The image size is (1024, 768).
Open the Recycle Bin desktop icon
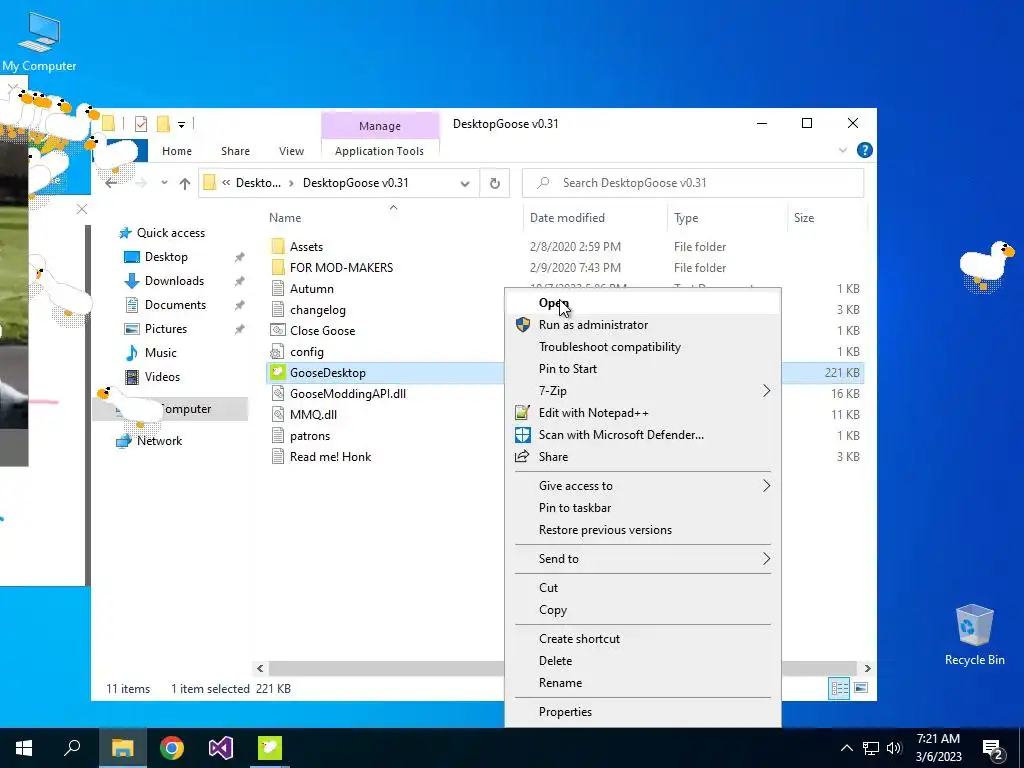click(x=974, y=635)
